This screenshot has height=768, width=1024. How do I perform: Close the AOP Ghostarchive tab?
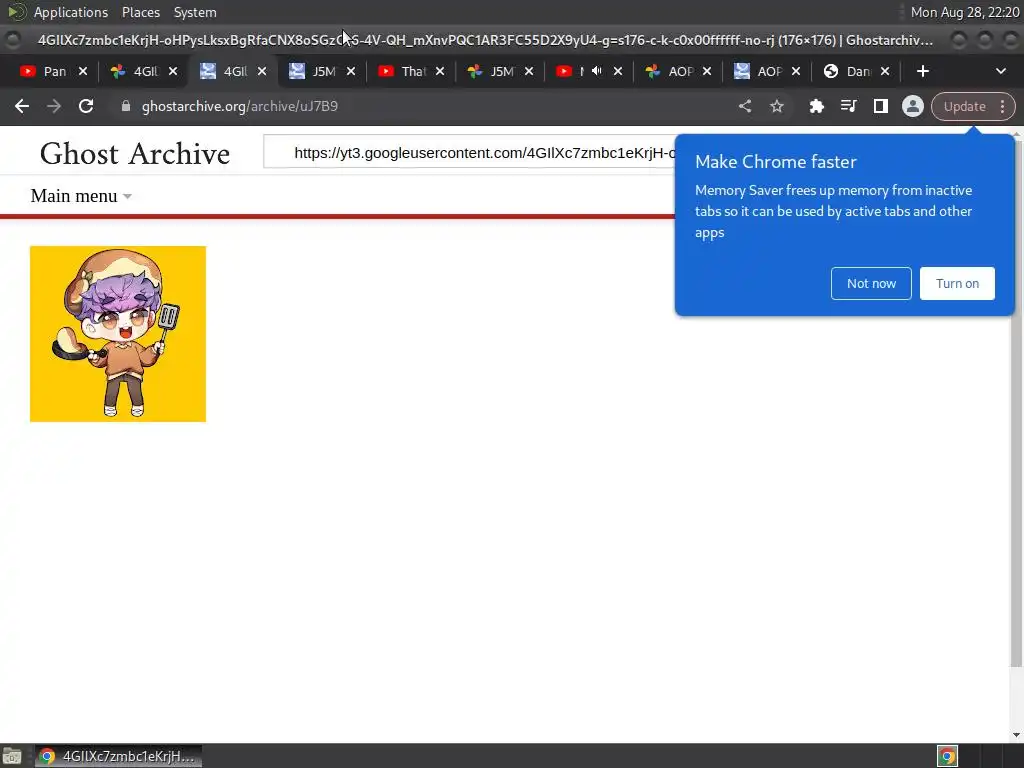796,71
